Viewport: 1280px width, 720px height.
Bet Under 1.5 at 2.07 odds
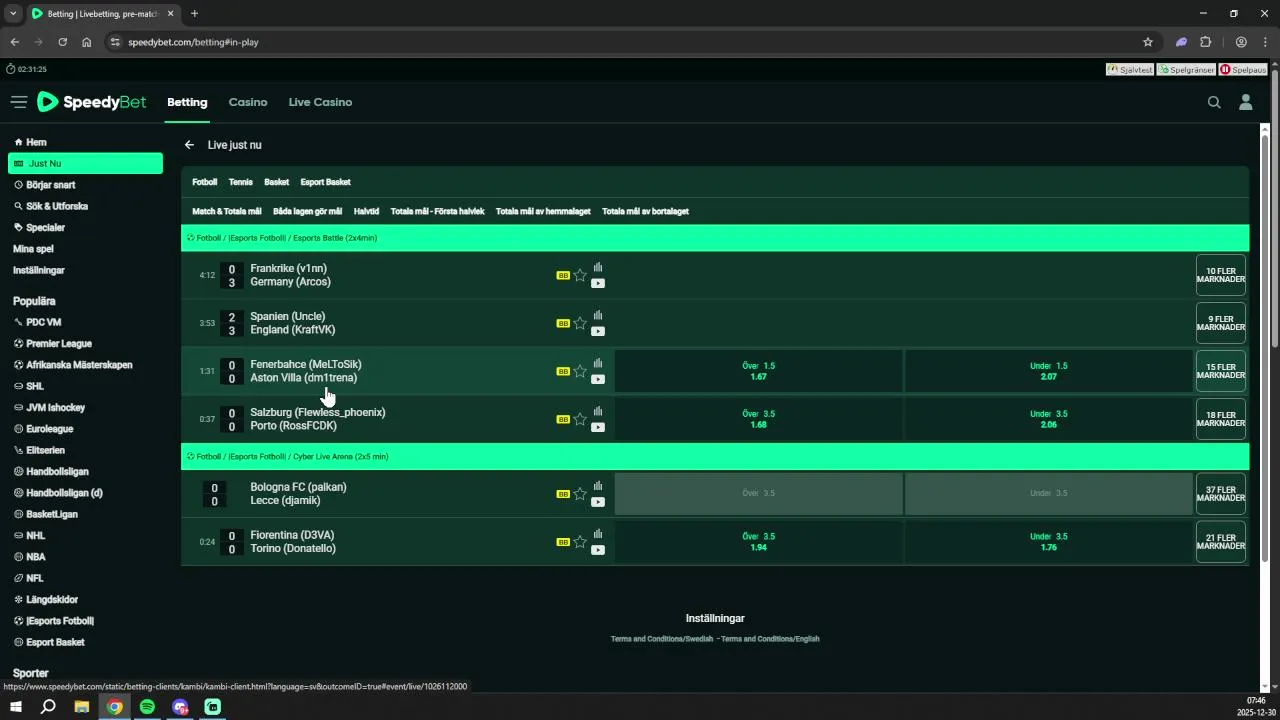(1049, 371)
